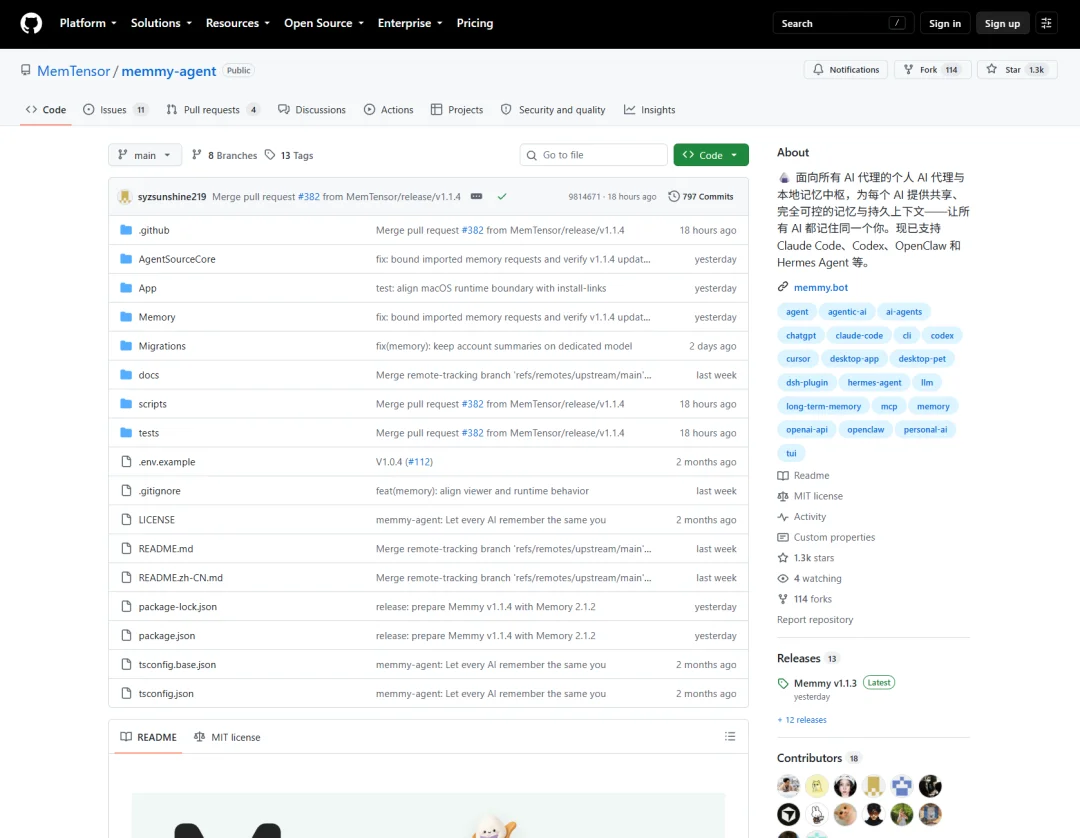Image resolution: width=1080 pixels, height=838 pixels.
Task: Click Pricing in the header
Action: [475, 23]
